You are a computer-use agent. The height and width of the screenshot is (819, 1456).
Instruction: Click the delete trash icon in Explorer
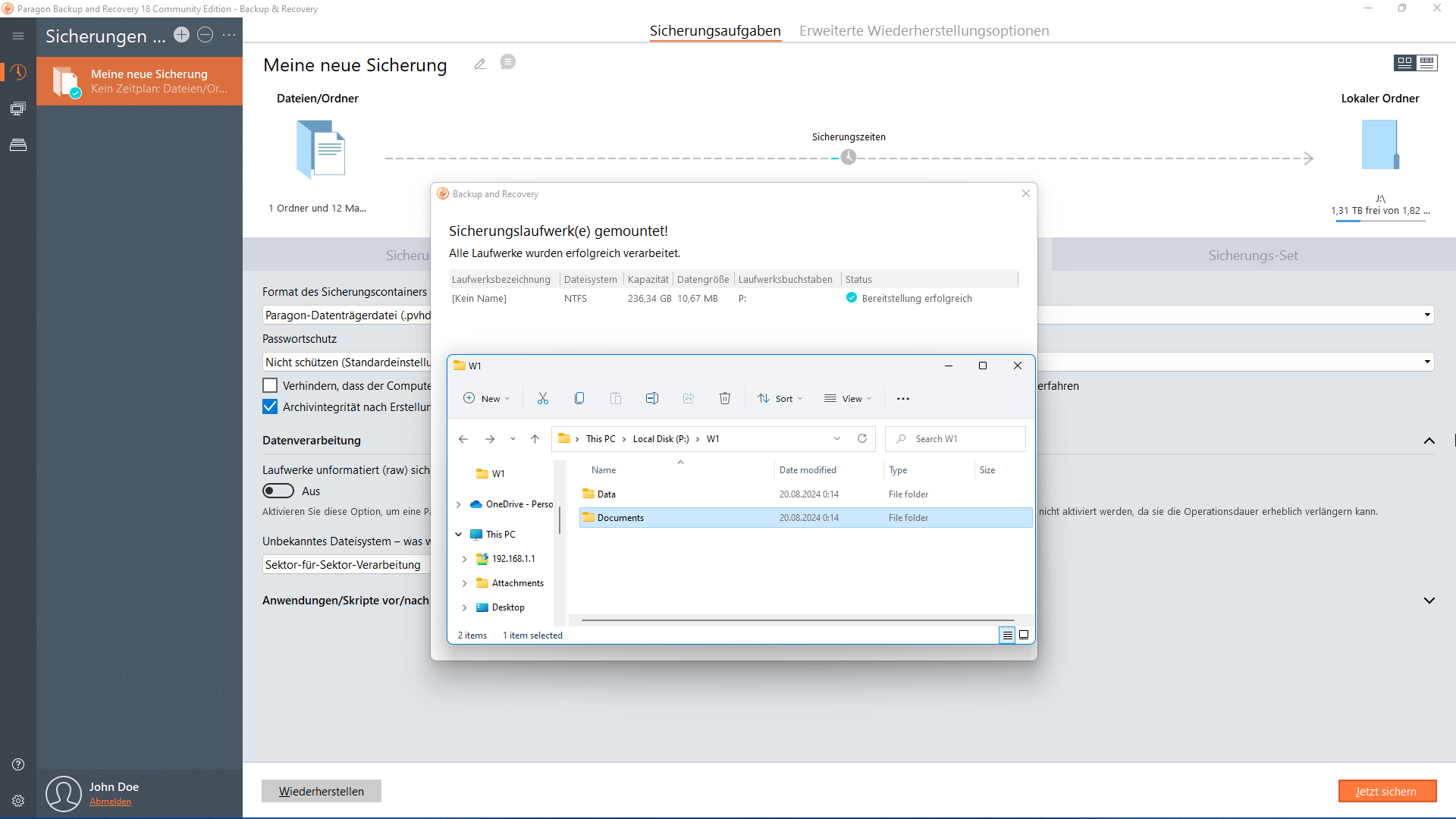click(x=724, y=399)
